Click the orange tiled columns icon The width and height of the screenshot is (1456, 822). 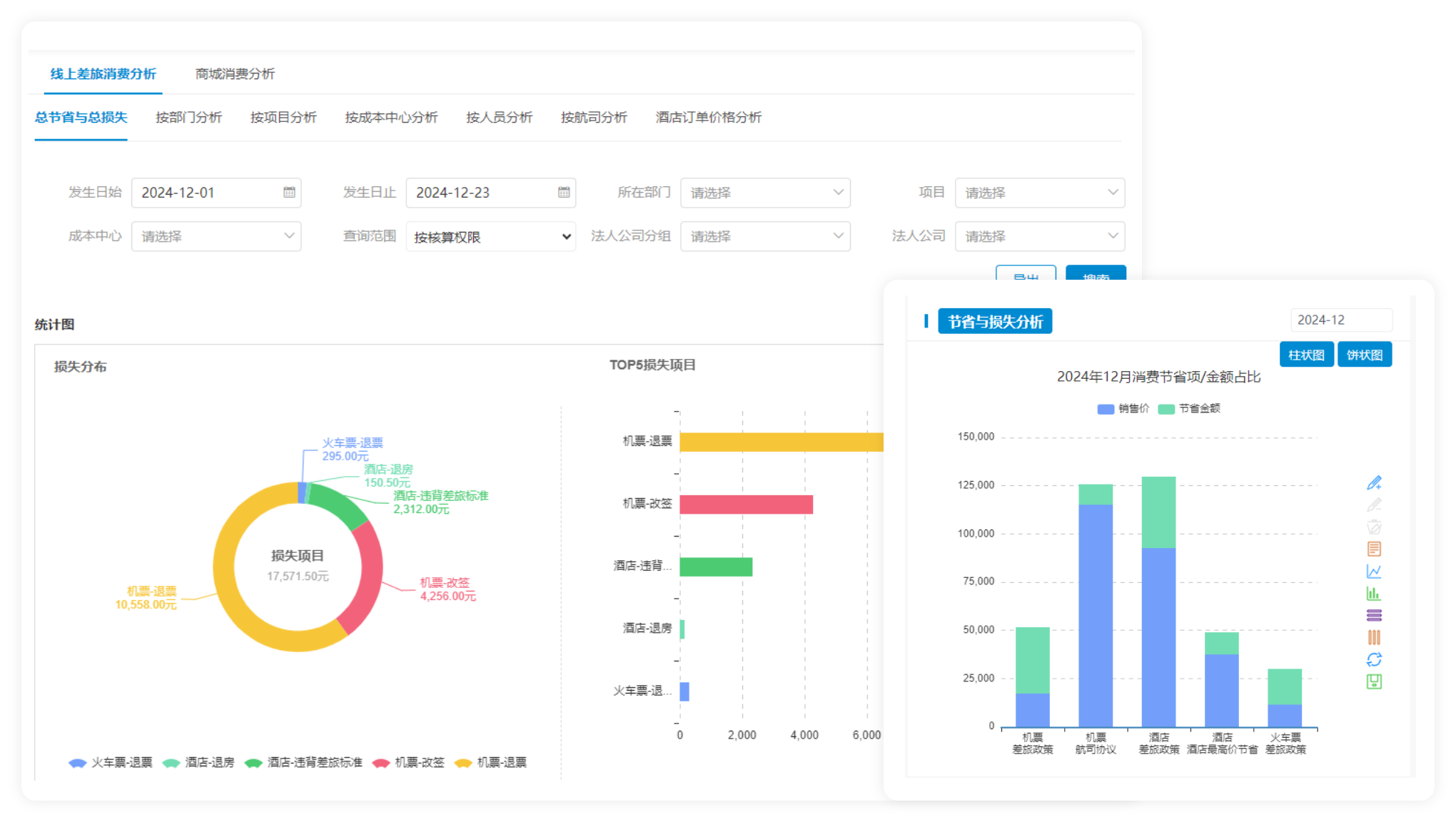[1374, 637]
